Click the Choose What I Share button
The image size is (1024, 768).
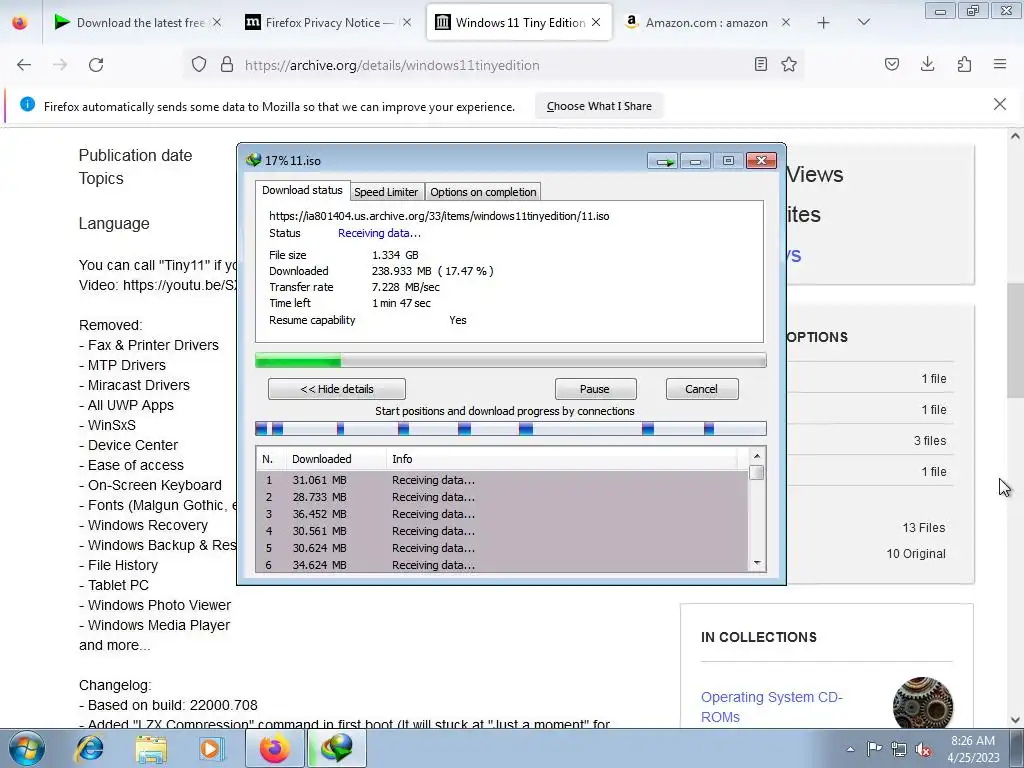[x=599, y=106]
